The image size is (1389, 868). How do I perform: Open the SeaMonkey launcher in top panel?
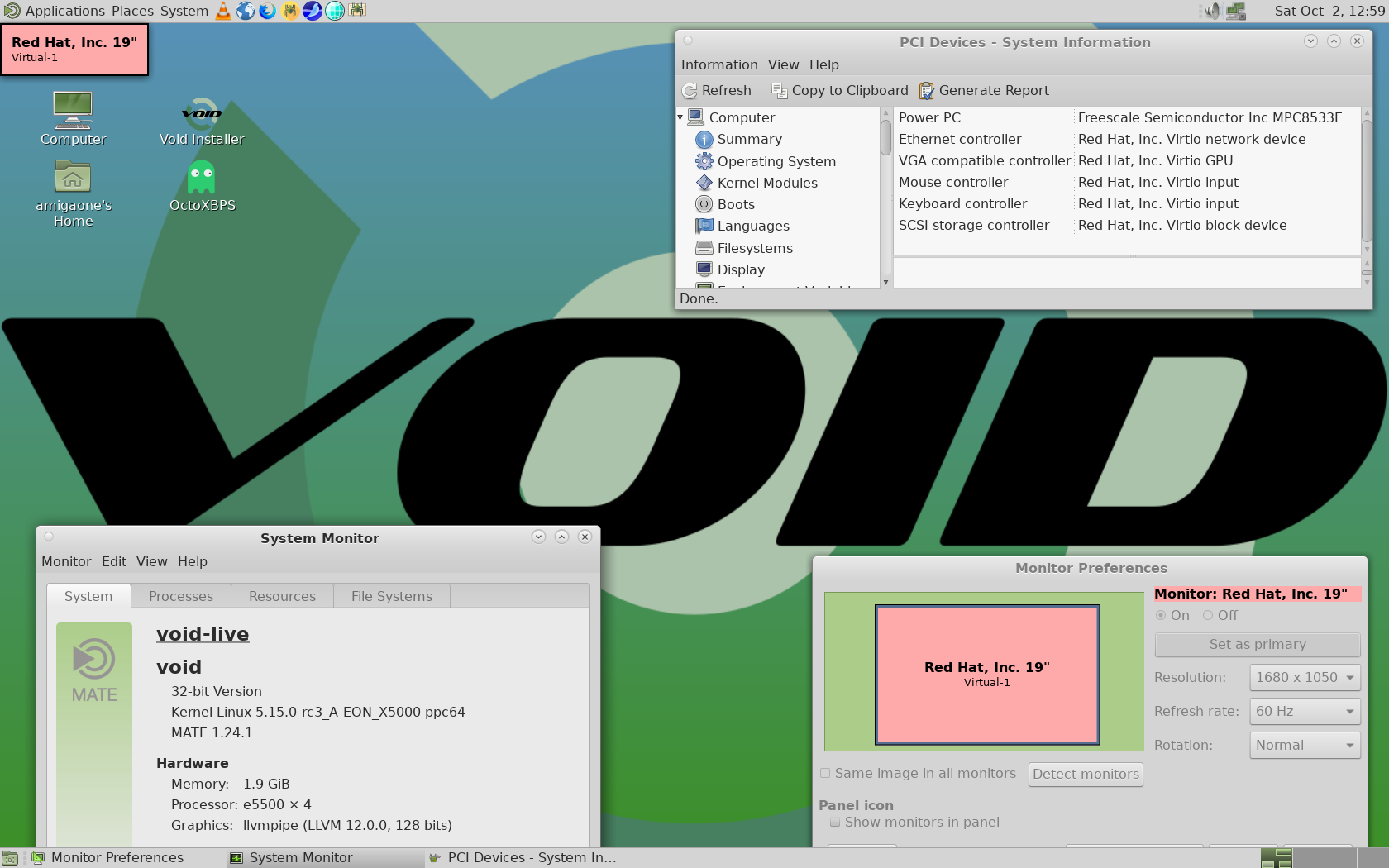click(x=313, y=11)
